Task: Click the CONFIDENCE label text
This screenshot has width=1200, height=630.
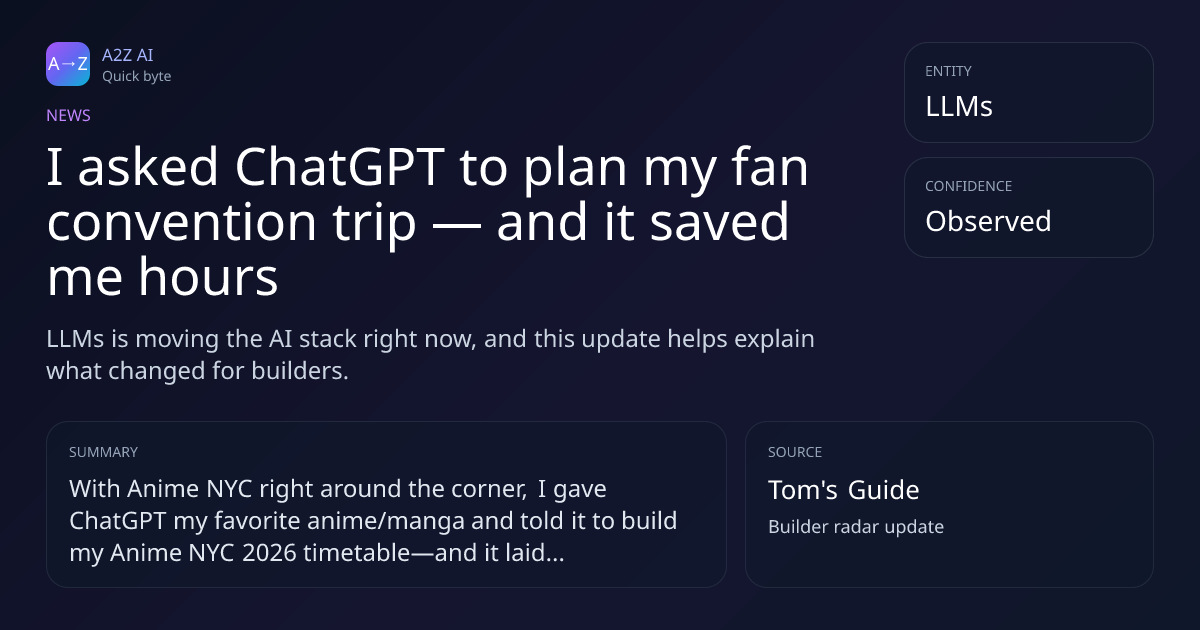Action: pyautogui.click(x=968, y=186)
